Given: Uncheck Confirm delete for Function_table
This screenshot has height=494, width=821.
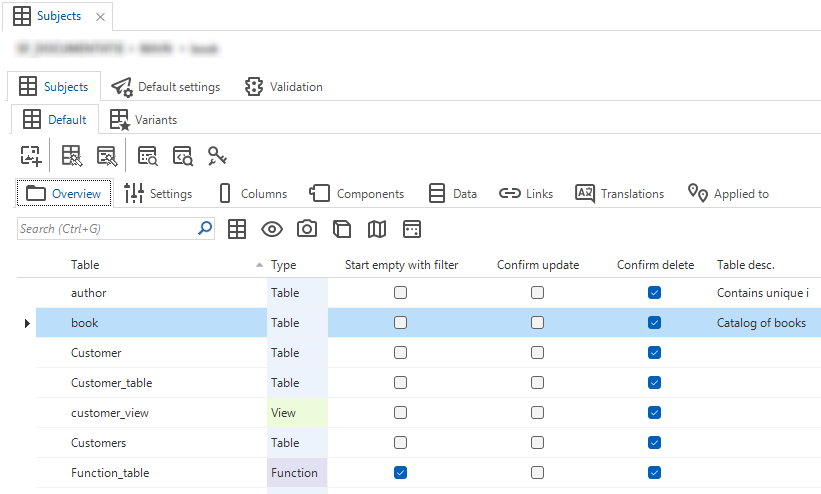Looking at the screenshot, I should click(654, 473).
